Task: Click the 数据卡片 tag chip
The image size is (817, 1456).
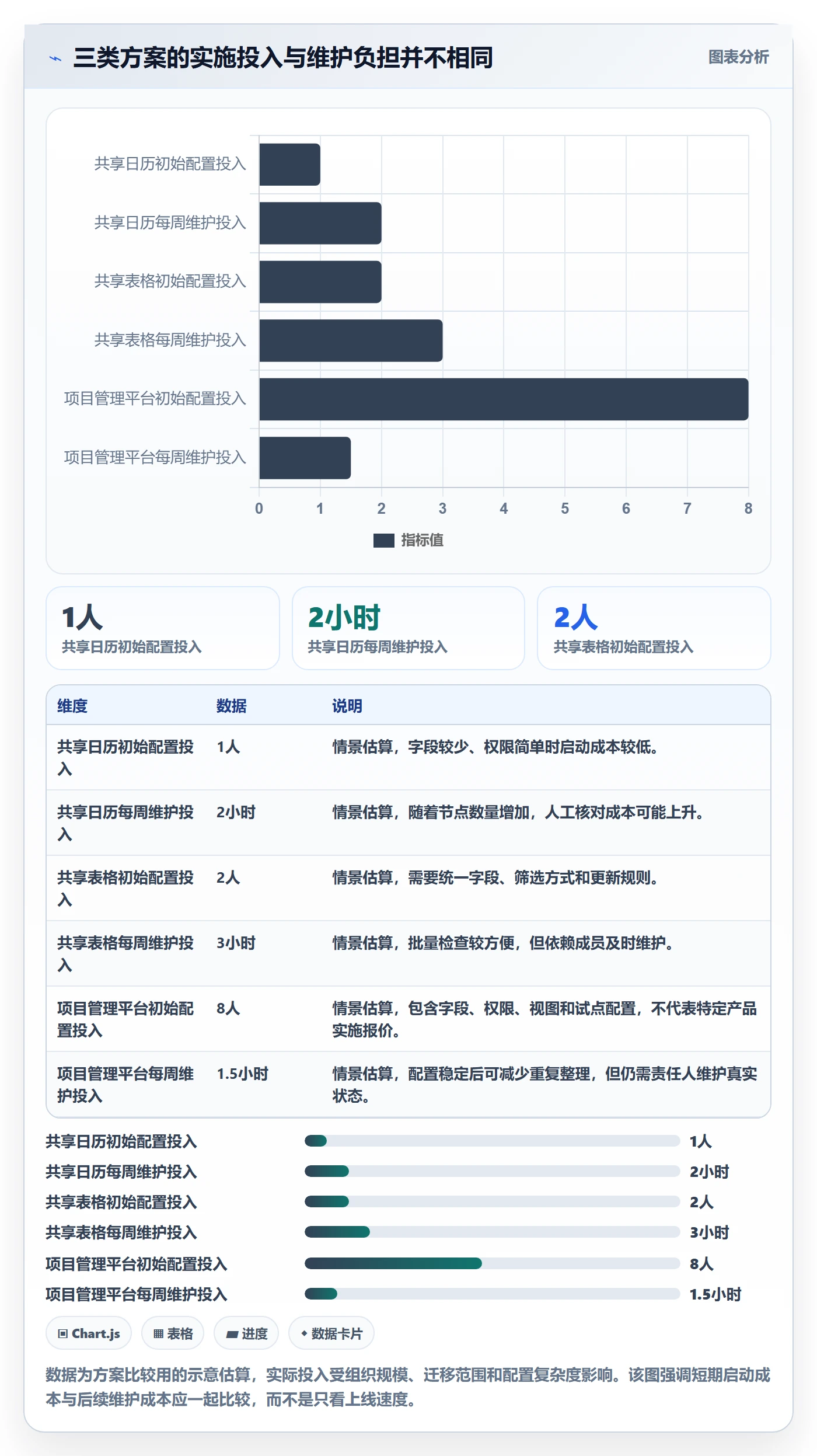Action: pos(331,1333)
